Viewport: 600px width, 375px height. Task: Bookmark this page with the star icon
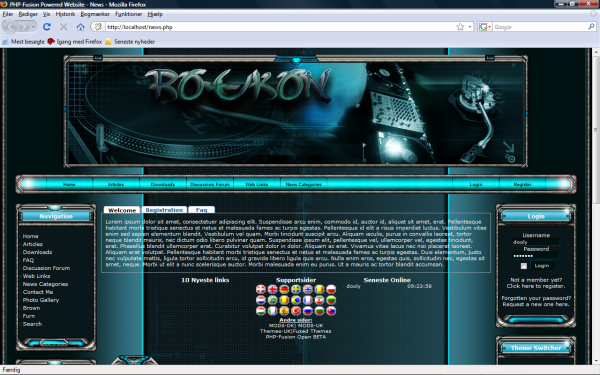(460, 27)
